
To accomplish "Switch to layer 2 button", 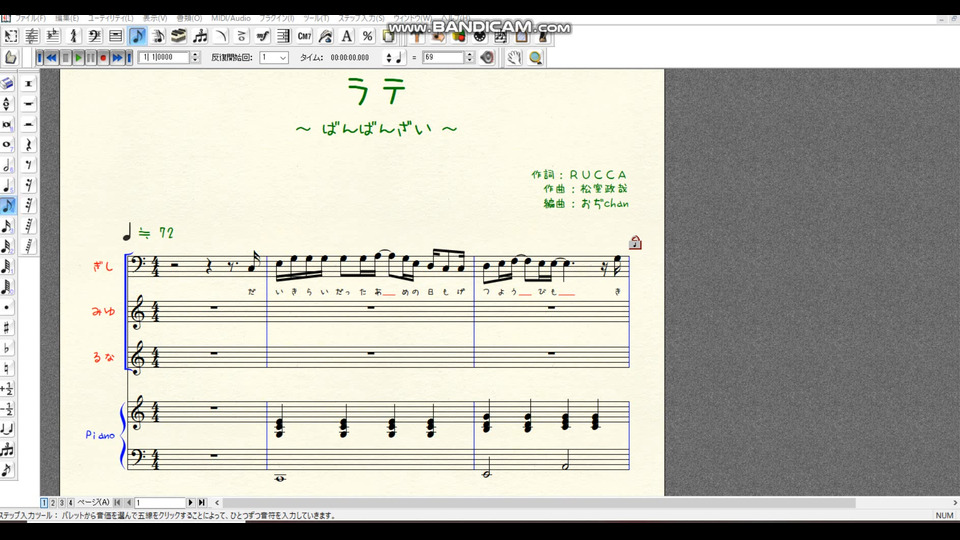I will coord(53,503).
